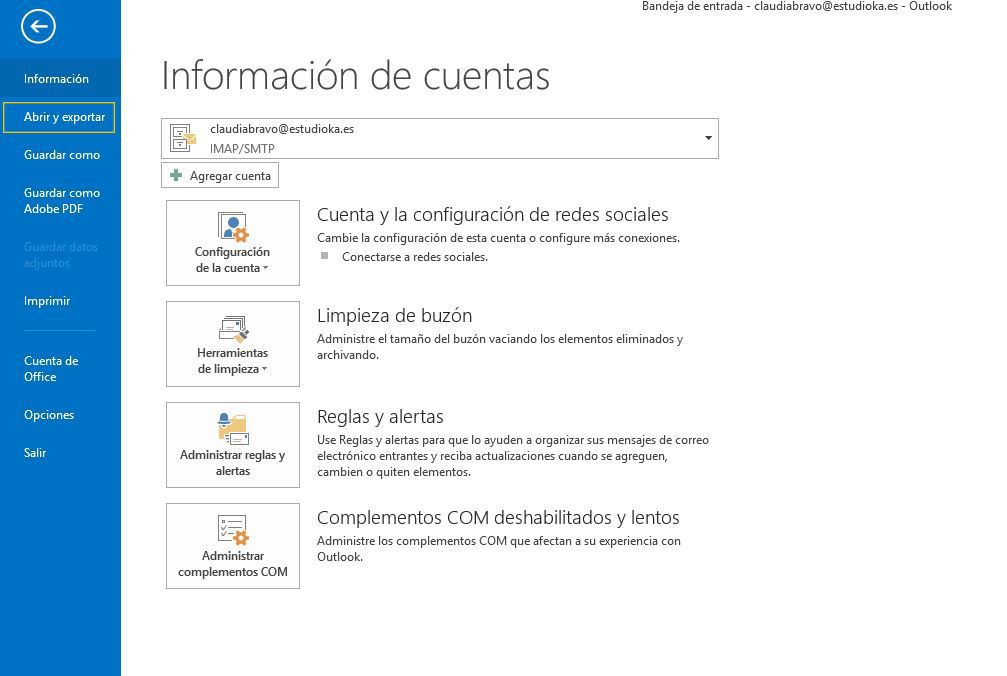Click the Administrar reglas y alertas folder icon
Image resolution: width=1007 pixels, height=676 pixels.
[233, 429]
